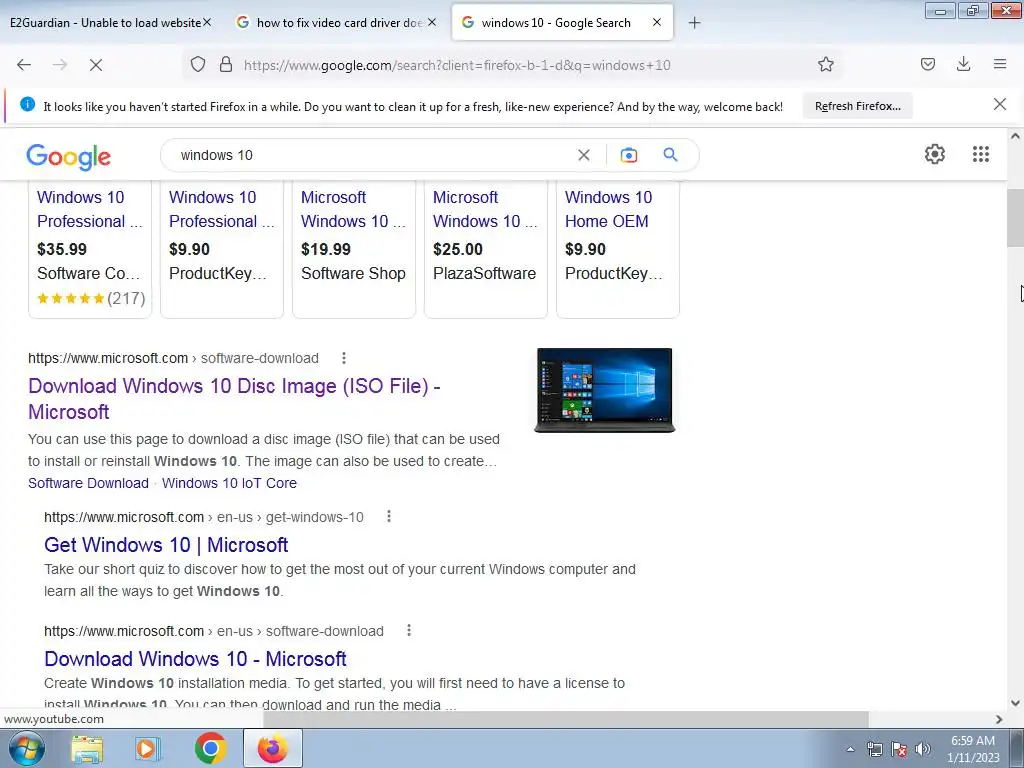Click the Refresh Firefox button
The image size is (1024, 768).
(857, 106)
